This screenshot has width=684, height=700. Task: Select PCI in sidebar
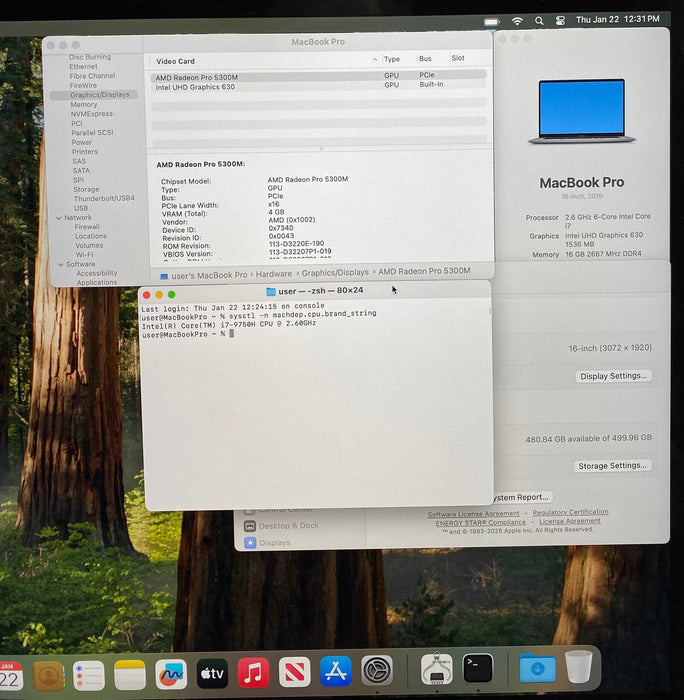point(77,123)
